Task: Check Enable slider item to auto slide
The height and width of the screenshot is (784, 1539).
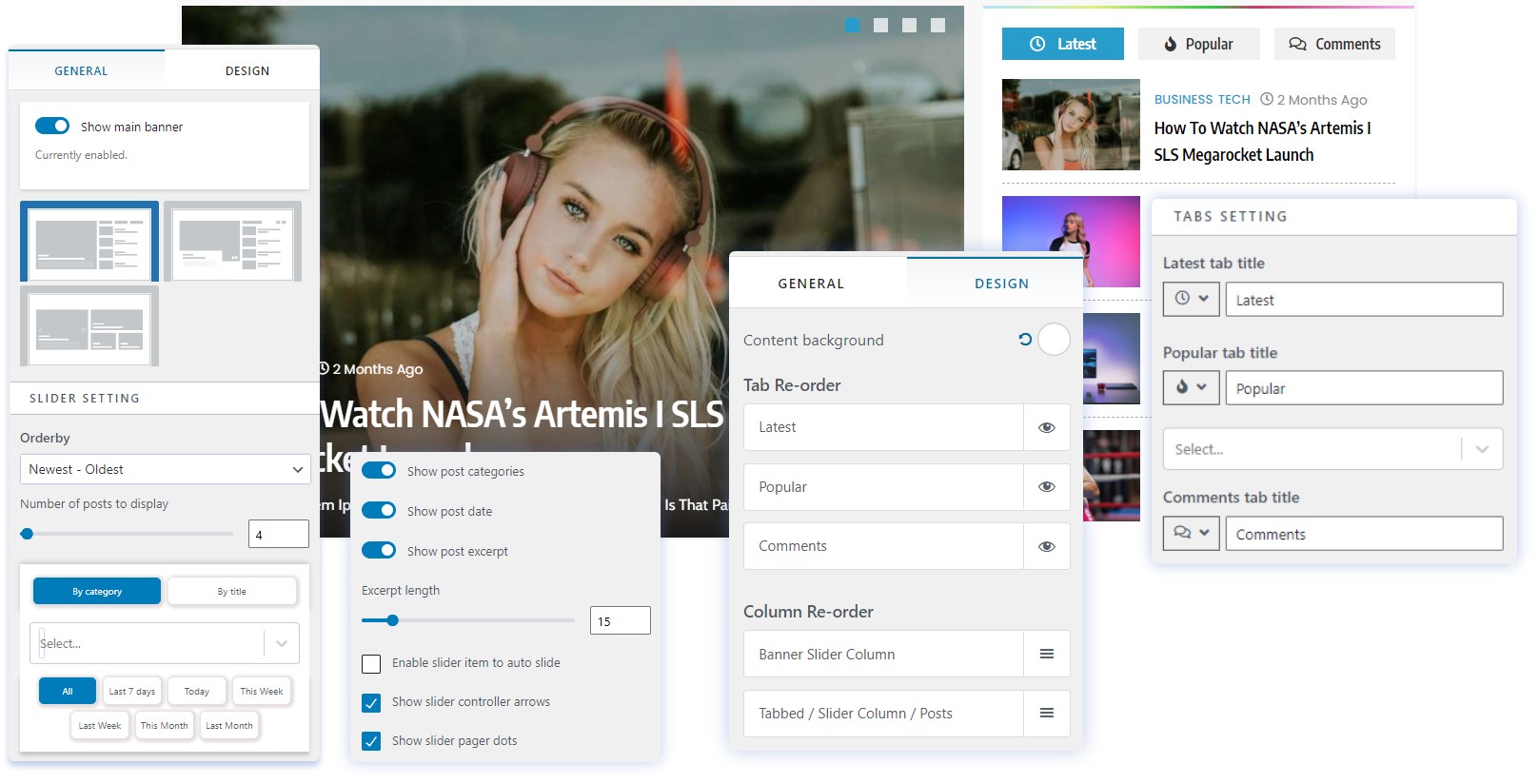Action: tap(371, 664)
